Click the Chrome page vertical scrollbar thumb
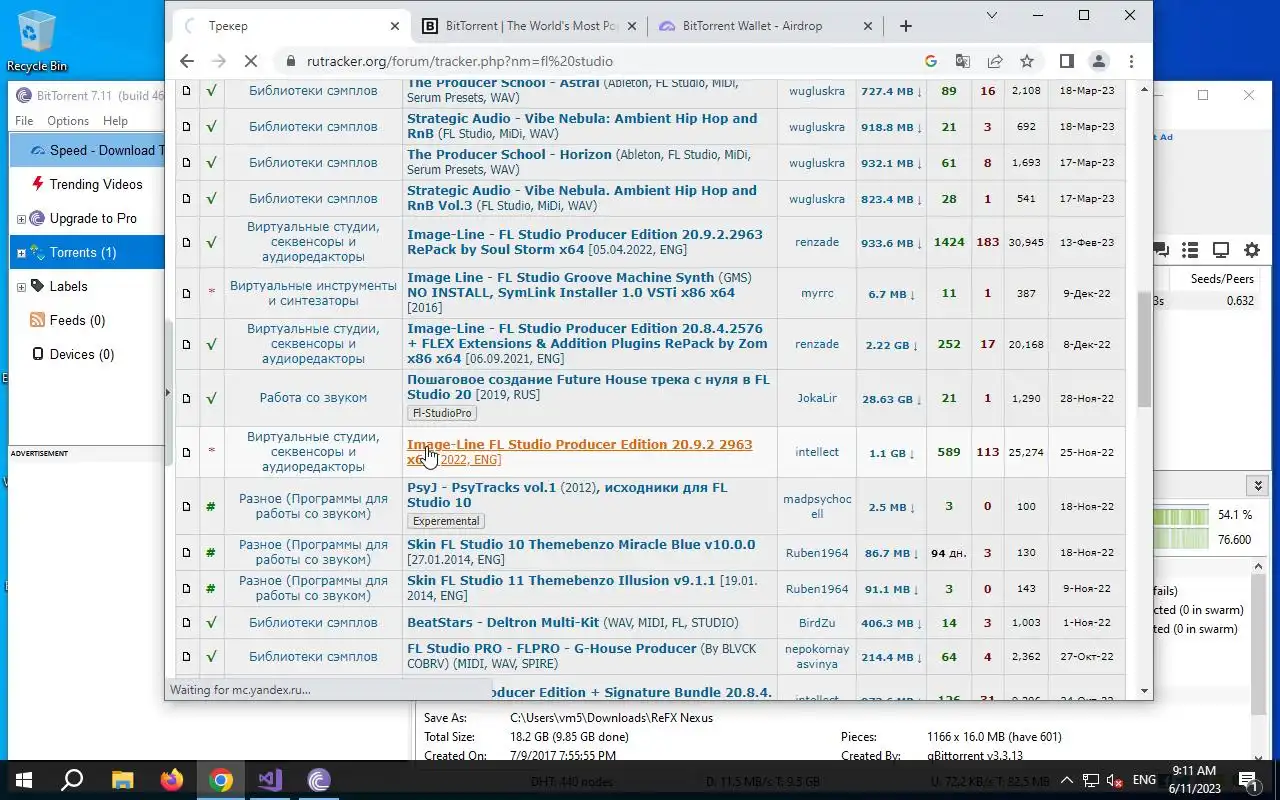Image resolution: width=1280 pixels, height=800 pixels. 1145,350
